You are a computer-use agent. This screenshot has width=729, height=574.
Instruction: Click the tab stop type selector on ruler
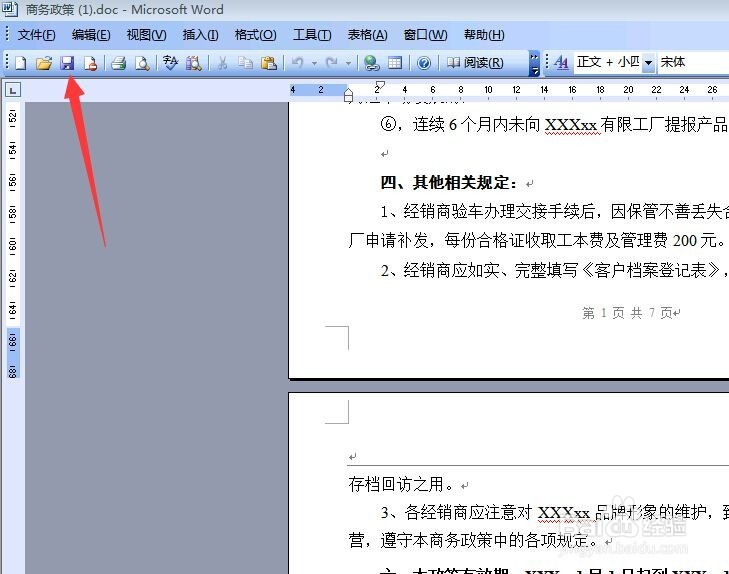point(13,90)
